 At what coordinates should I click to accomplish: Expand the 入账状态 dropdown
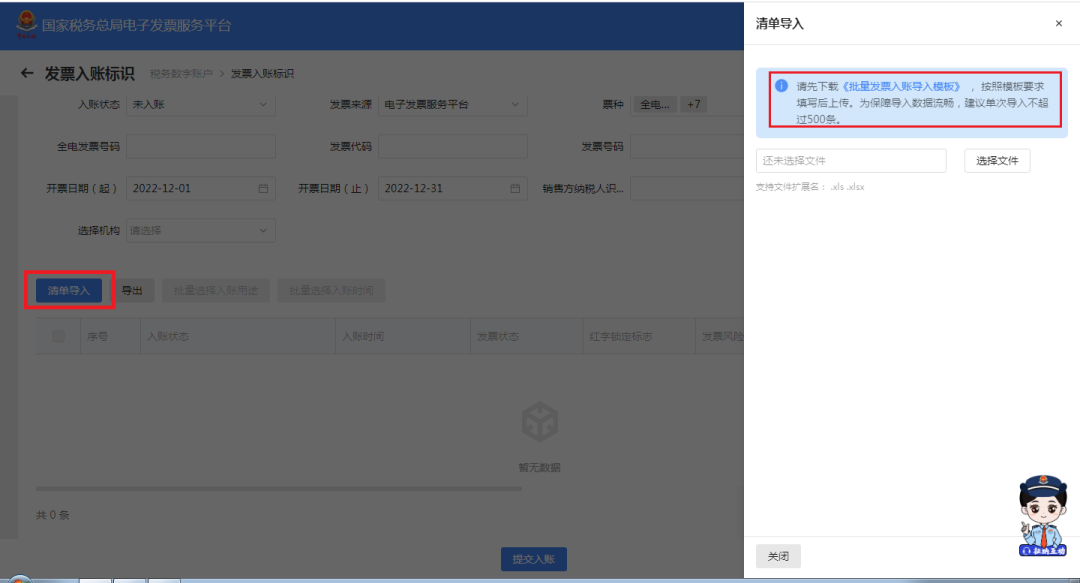pos(200,104)
